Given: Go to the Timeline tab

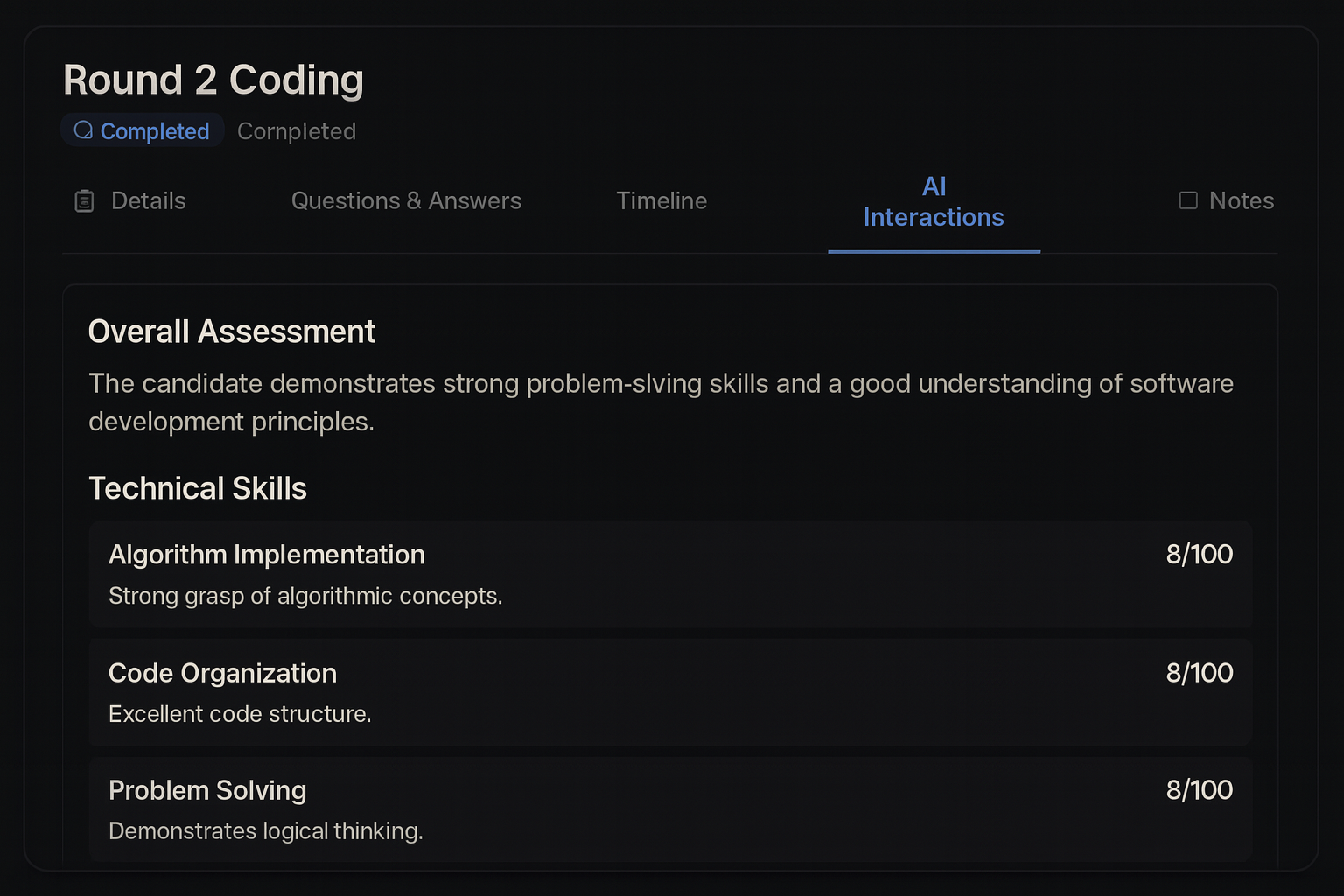Looking at the screenshot, I should tap(661, 201).
